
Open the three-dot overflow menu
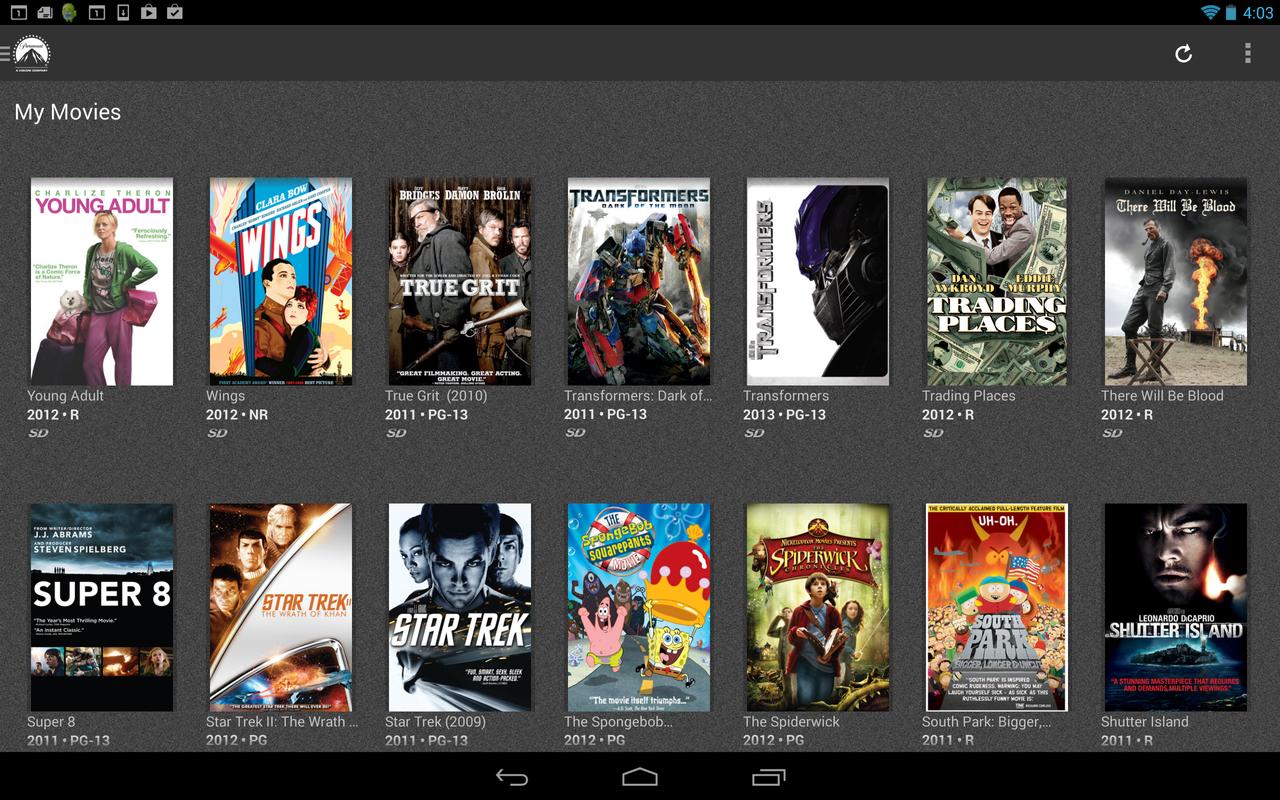pyautogui.click(x=1247, y=54)
